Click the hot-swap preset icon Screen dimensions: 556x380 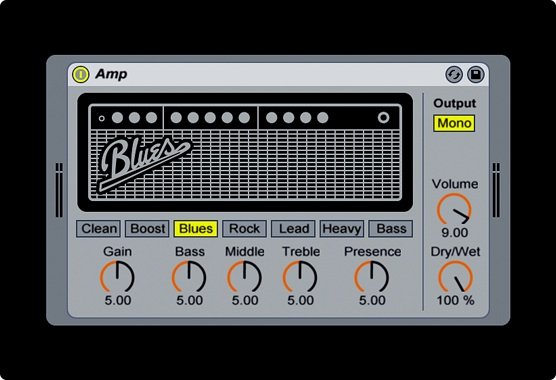(454, 74)
